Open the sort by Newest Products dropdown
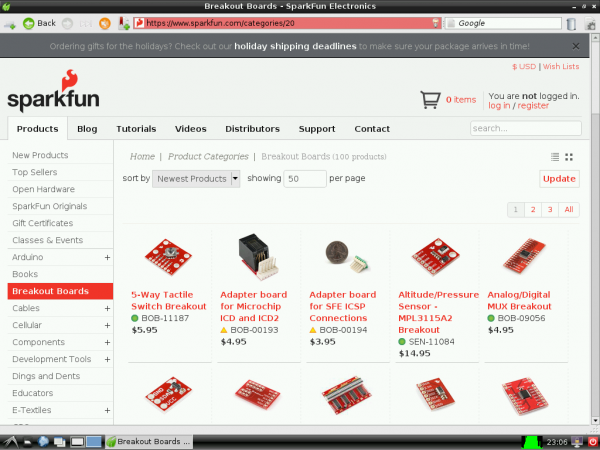600x450 pixels. pos(196,179)
